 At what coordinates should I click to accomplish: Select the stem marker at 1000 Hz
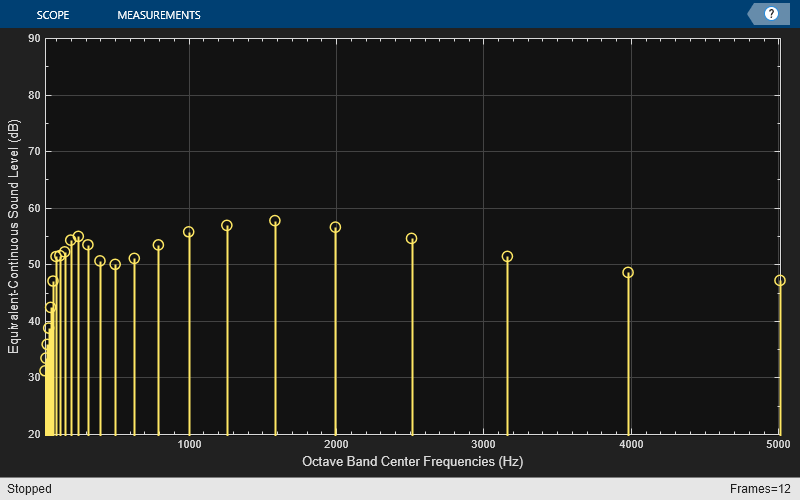(189, 232)
